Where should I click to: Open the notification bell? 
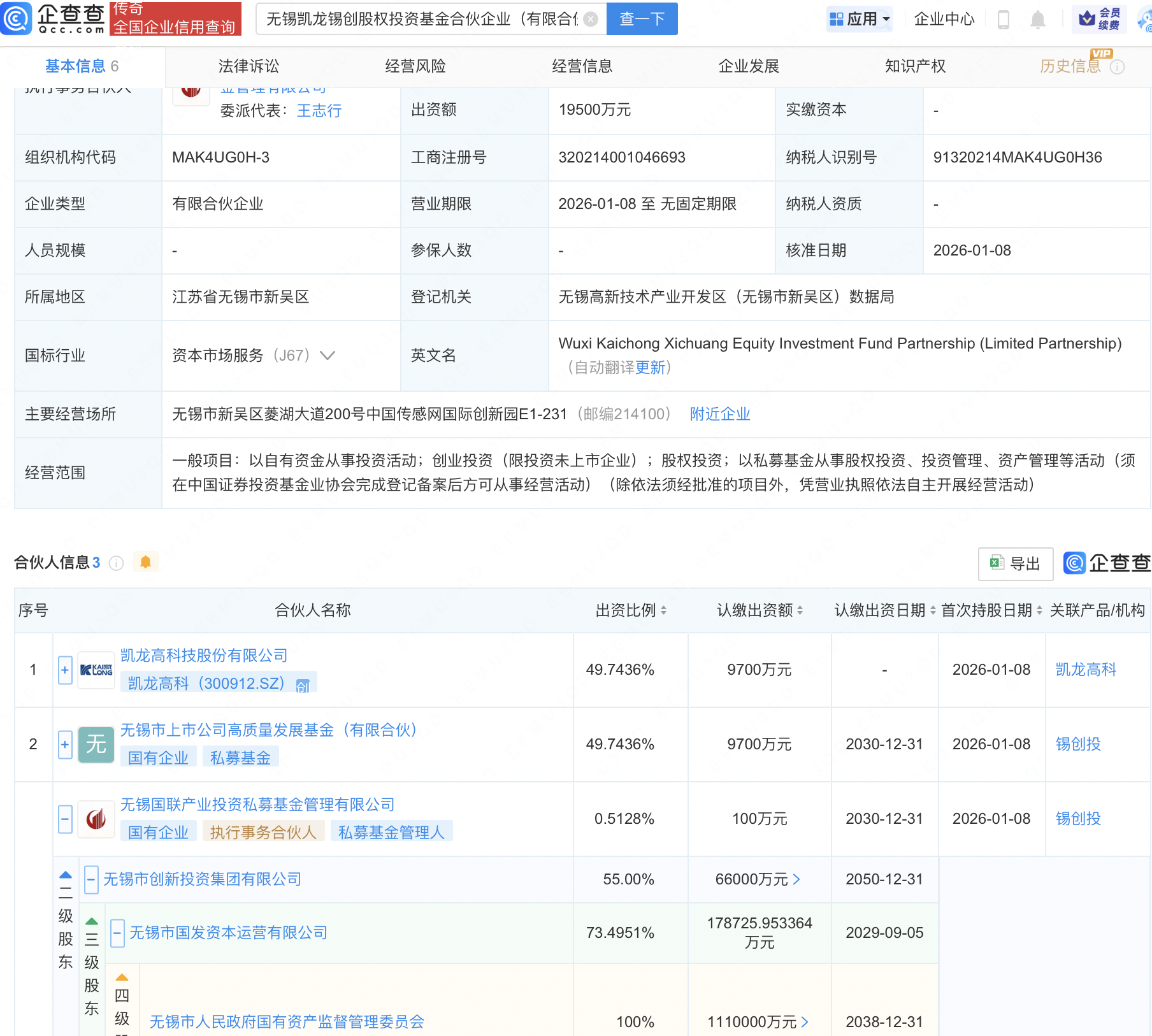click(1037, 19)
